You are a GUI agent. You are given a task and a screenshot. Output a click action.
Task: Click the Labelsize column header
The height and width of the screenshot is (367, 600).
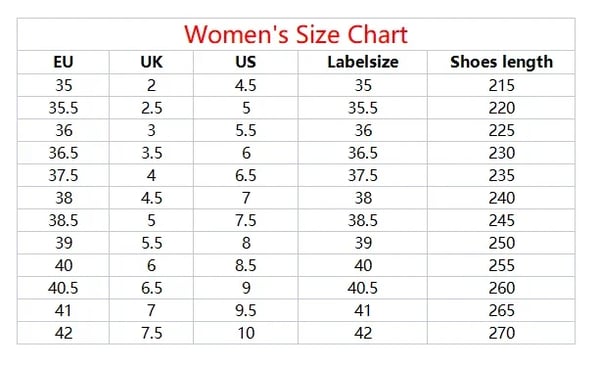coord(363,62)
